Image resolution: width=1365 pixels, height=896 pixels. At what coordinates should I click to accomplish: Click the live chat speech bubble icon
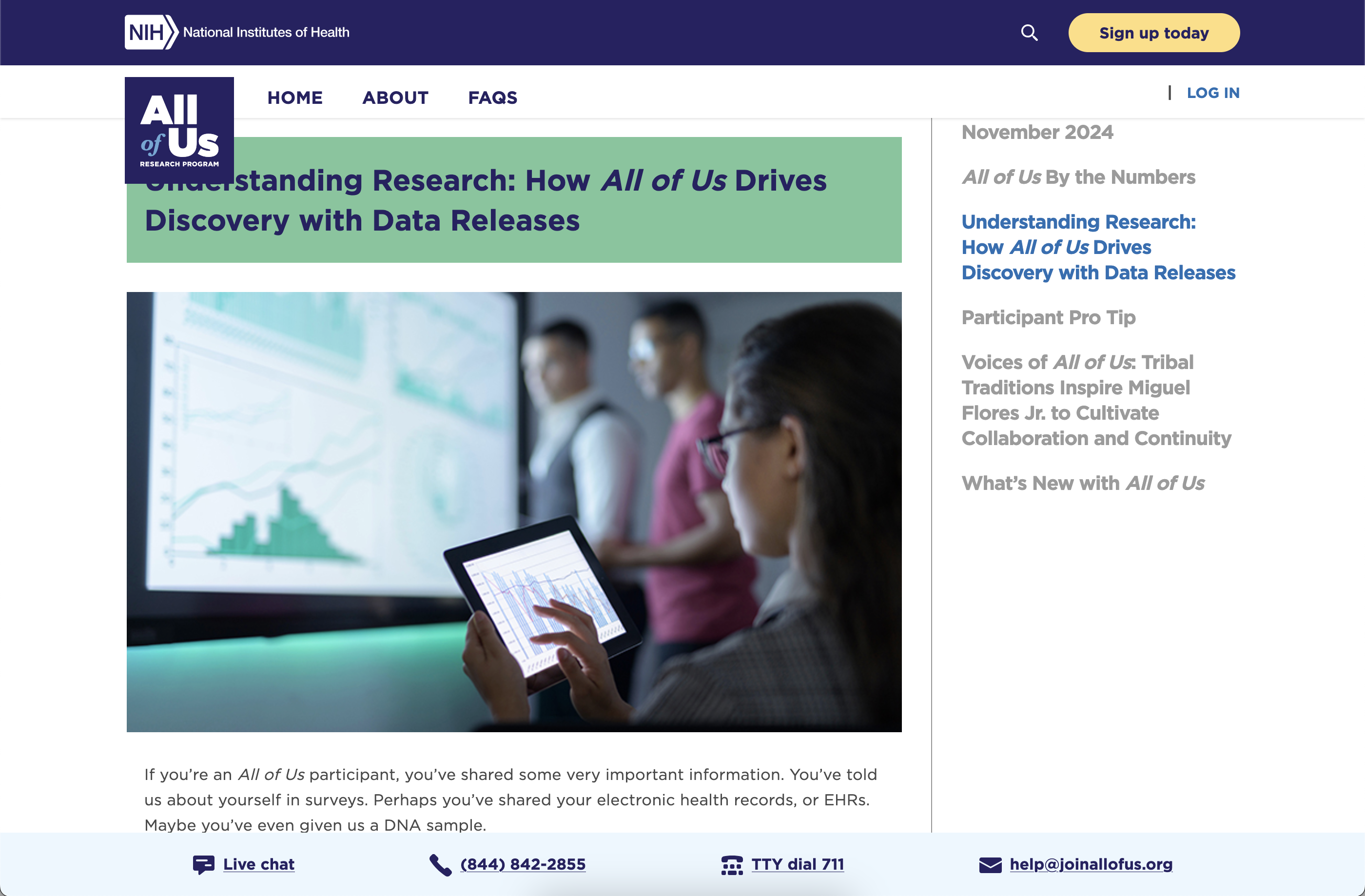[x=203, y=864]
